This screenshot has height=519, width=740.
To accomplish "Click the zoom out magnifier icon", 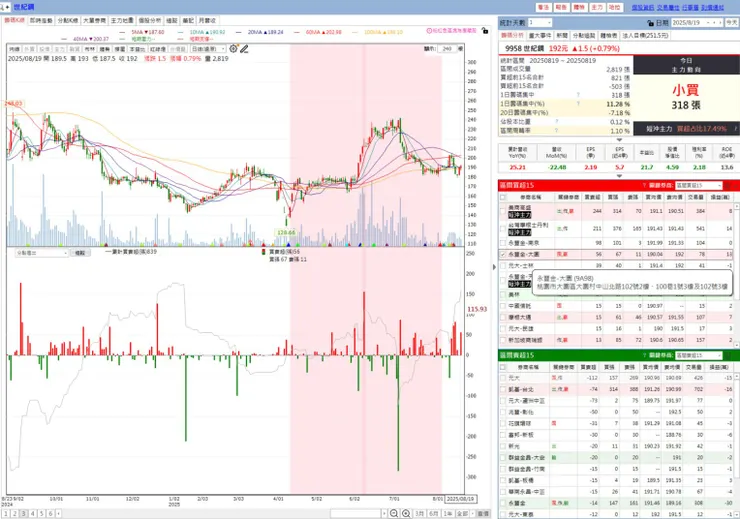I will [x=394, y=513].
